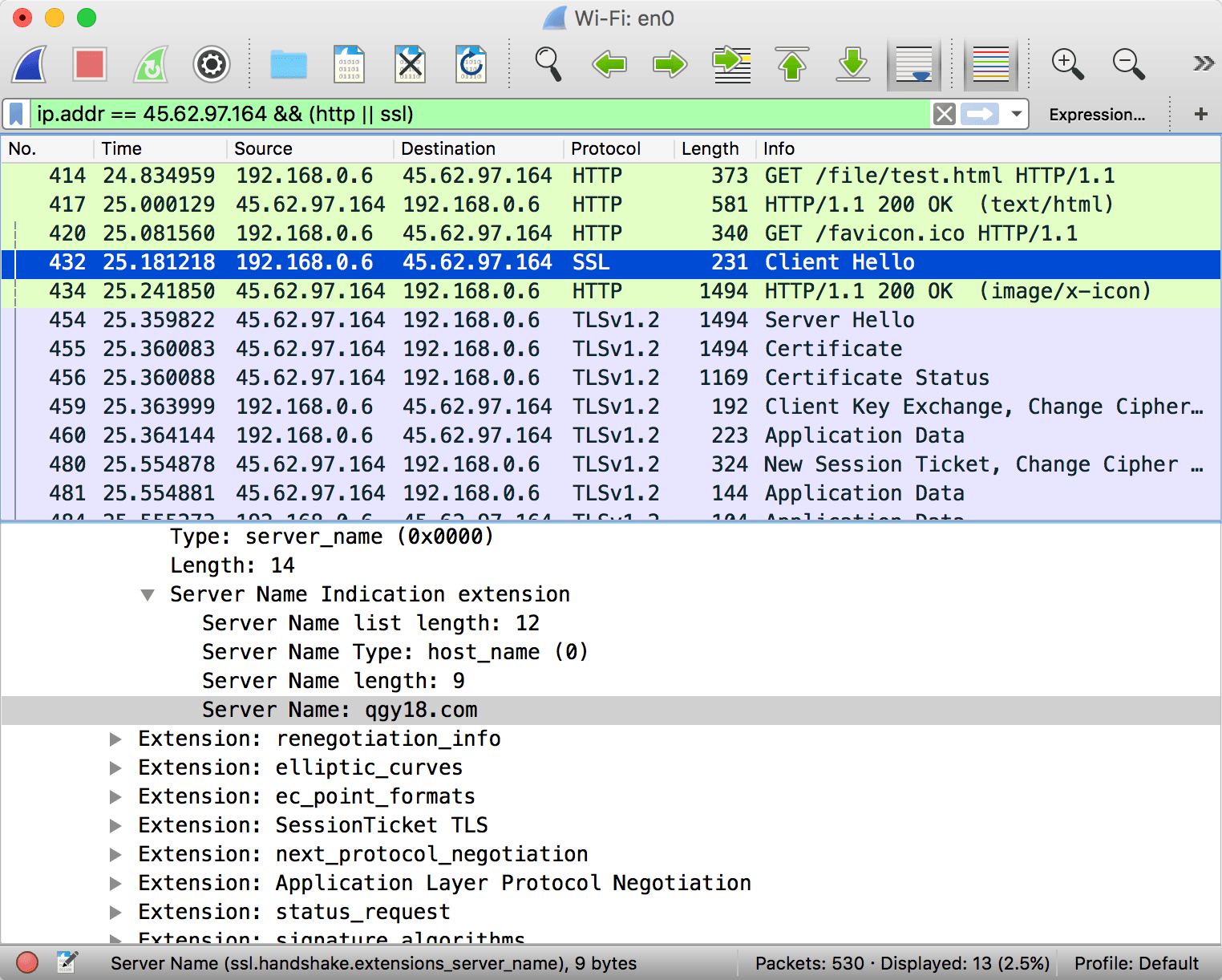
Task: Expand the renegotiation_info extension
Action: click(116, 739)
